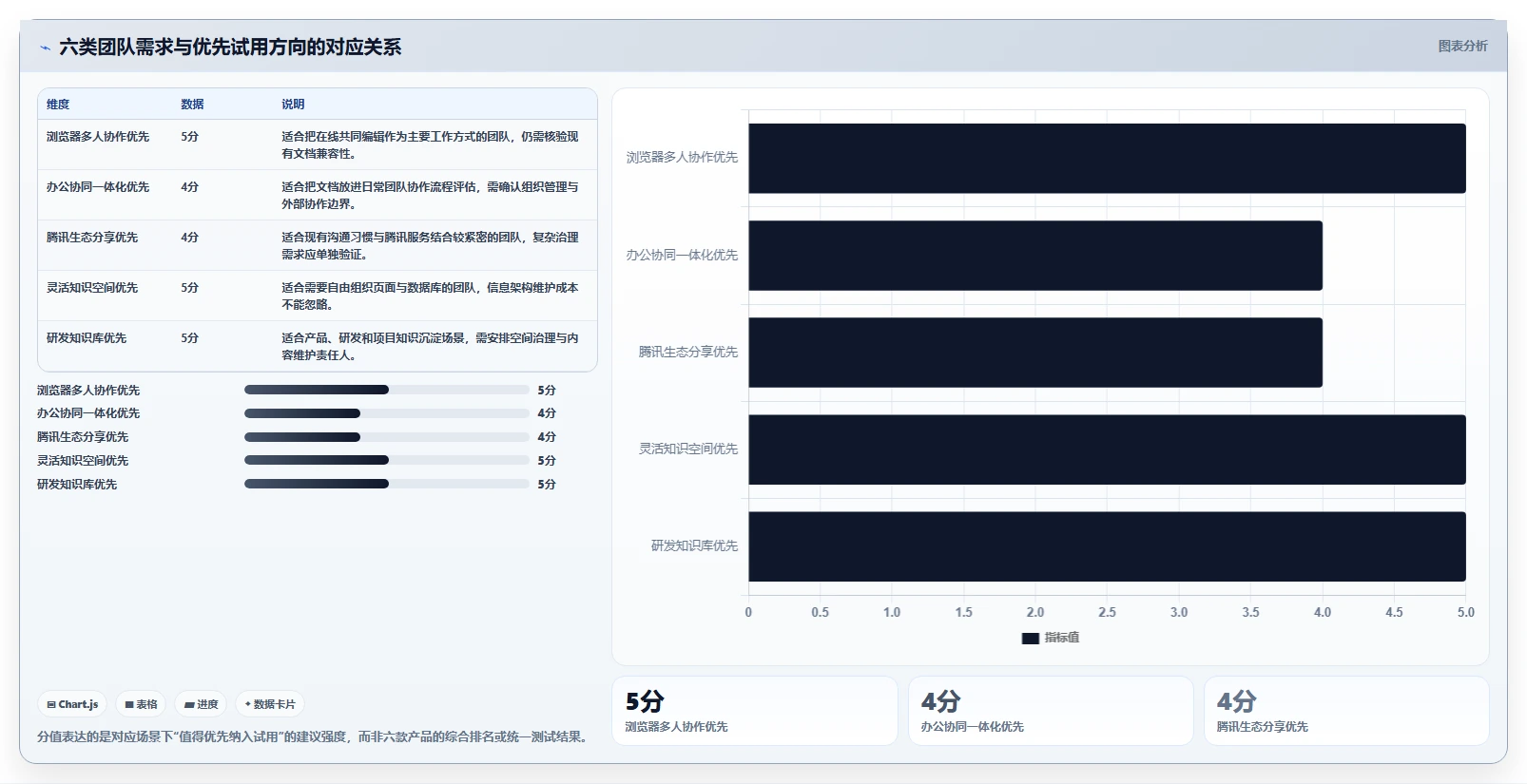Click the header icon beside the title

[x=45, y=48]
